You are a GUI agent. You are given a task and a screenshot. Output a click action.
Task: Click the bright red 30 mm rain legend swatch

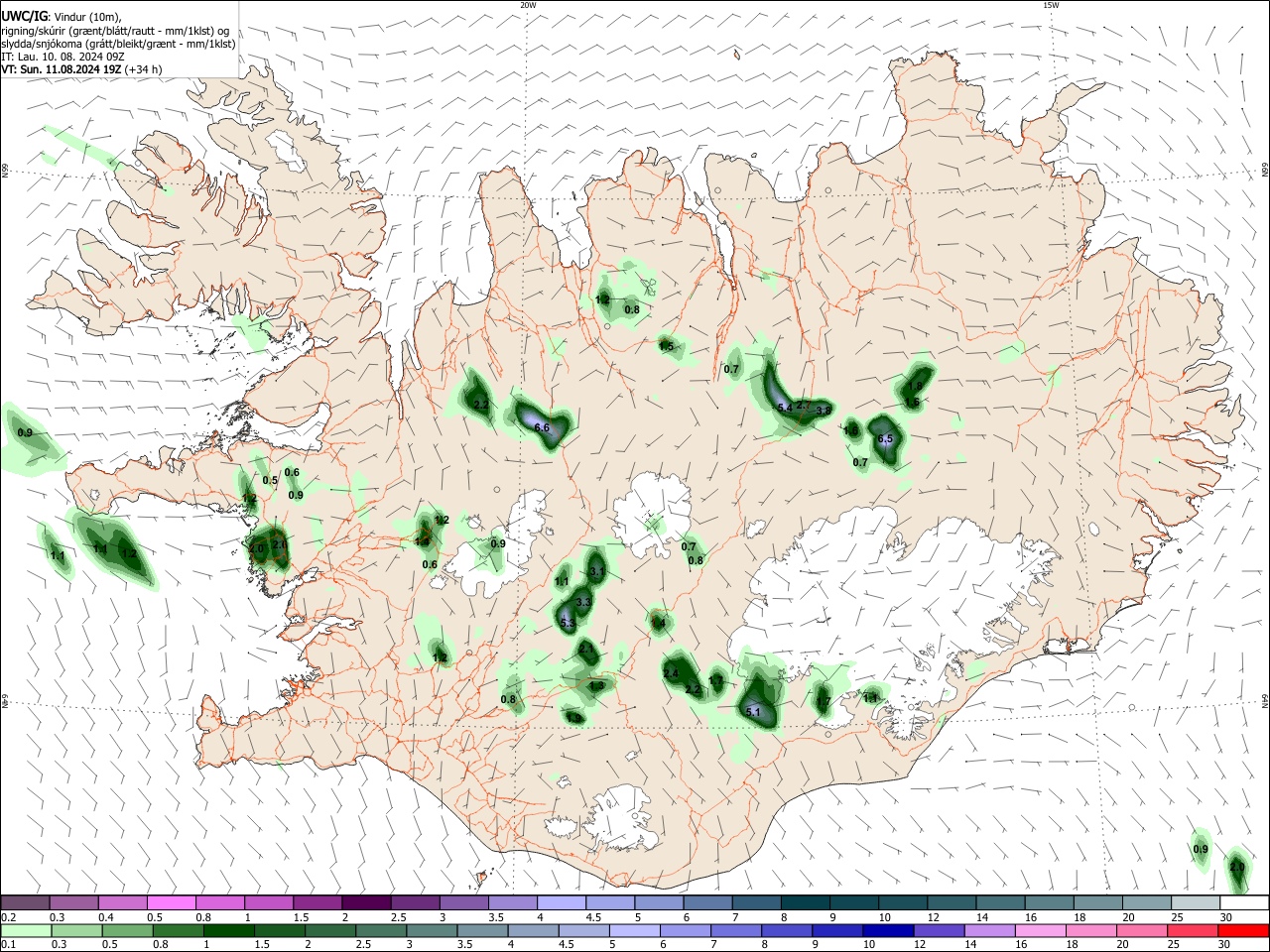pyautogui.click(x=1241, y=931)
